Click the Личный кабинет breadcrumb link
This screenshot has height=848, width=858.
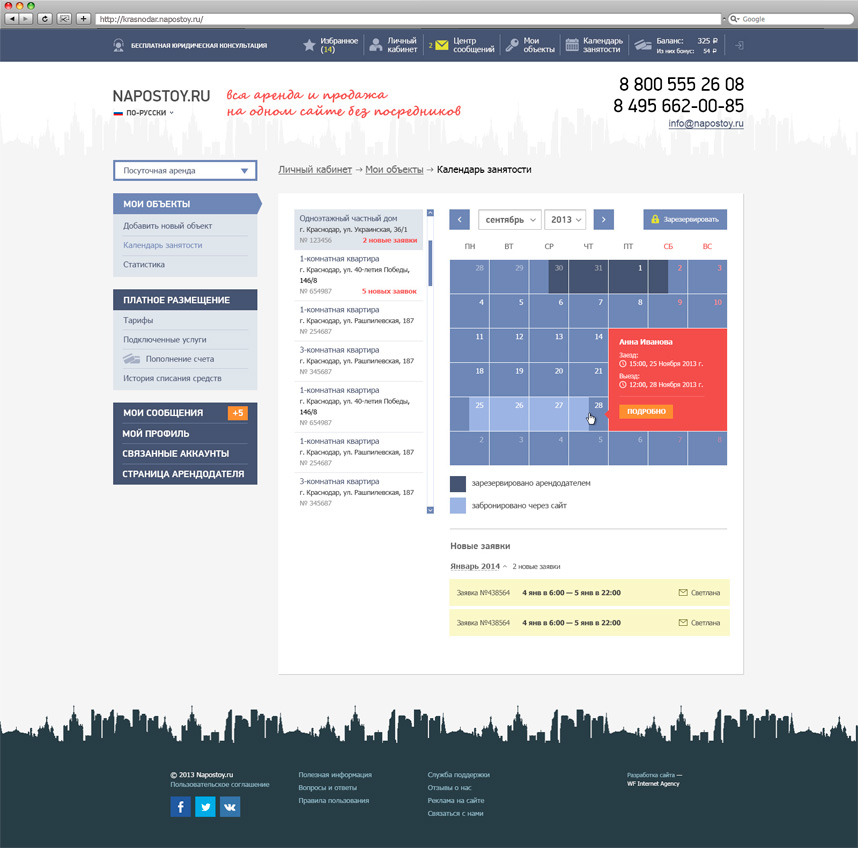click(315, 170)
